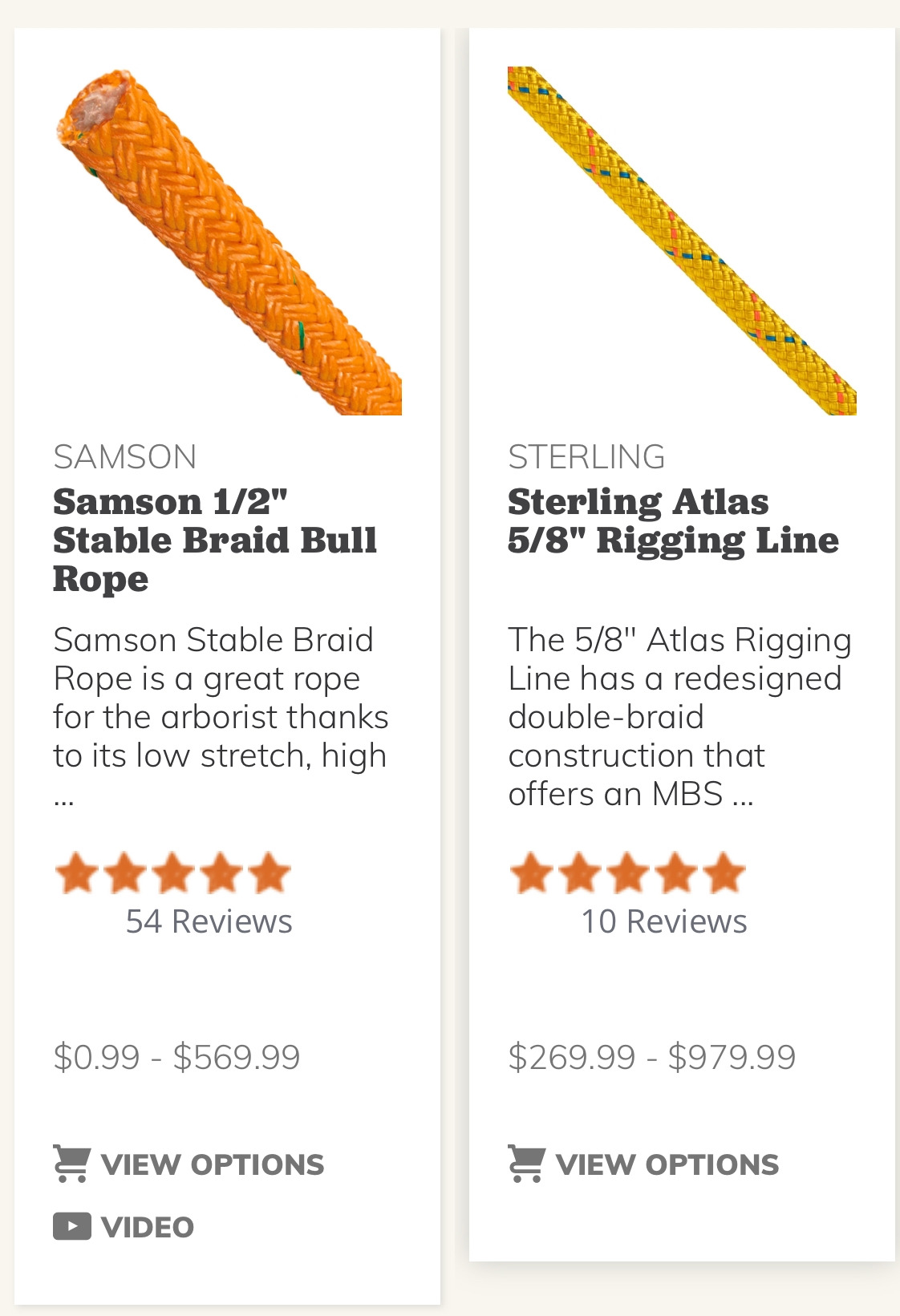View options for Sterling Atlas Rigging Line
Image resolution: width=900 pixels, height=1316 pixels.
[667, 1164]
